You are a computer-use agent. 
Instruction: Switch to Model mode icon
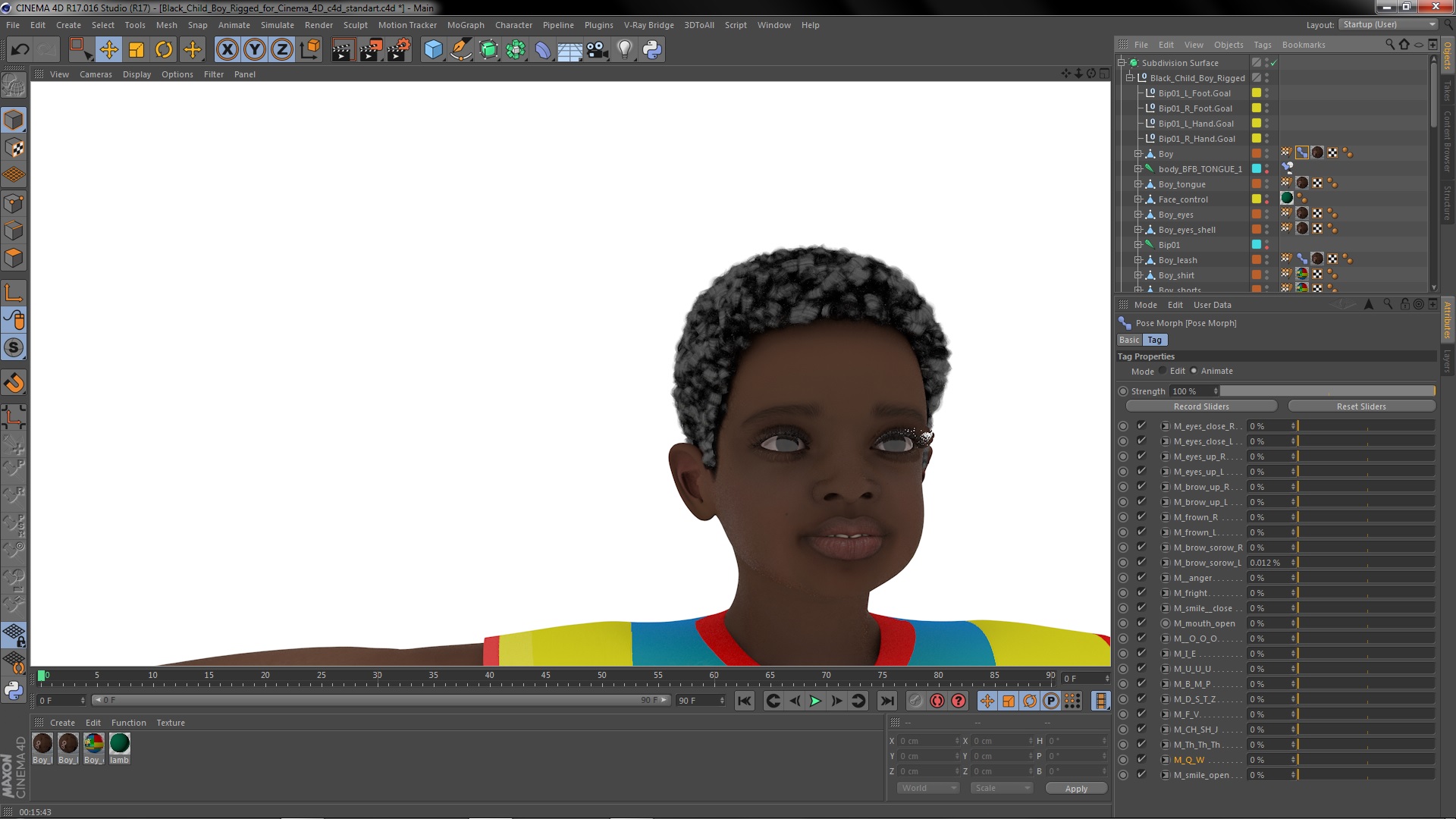pyautogui.click(x=14, y=120)
